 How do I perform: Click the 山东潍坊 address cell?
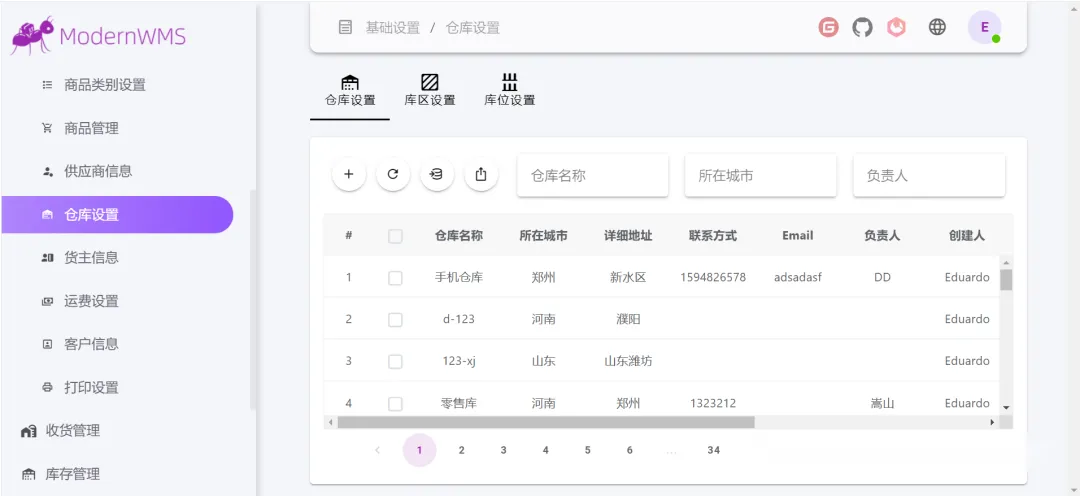coord(628,361)
